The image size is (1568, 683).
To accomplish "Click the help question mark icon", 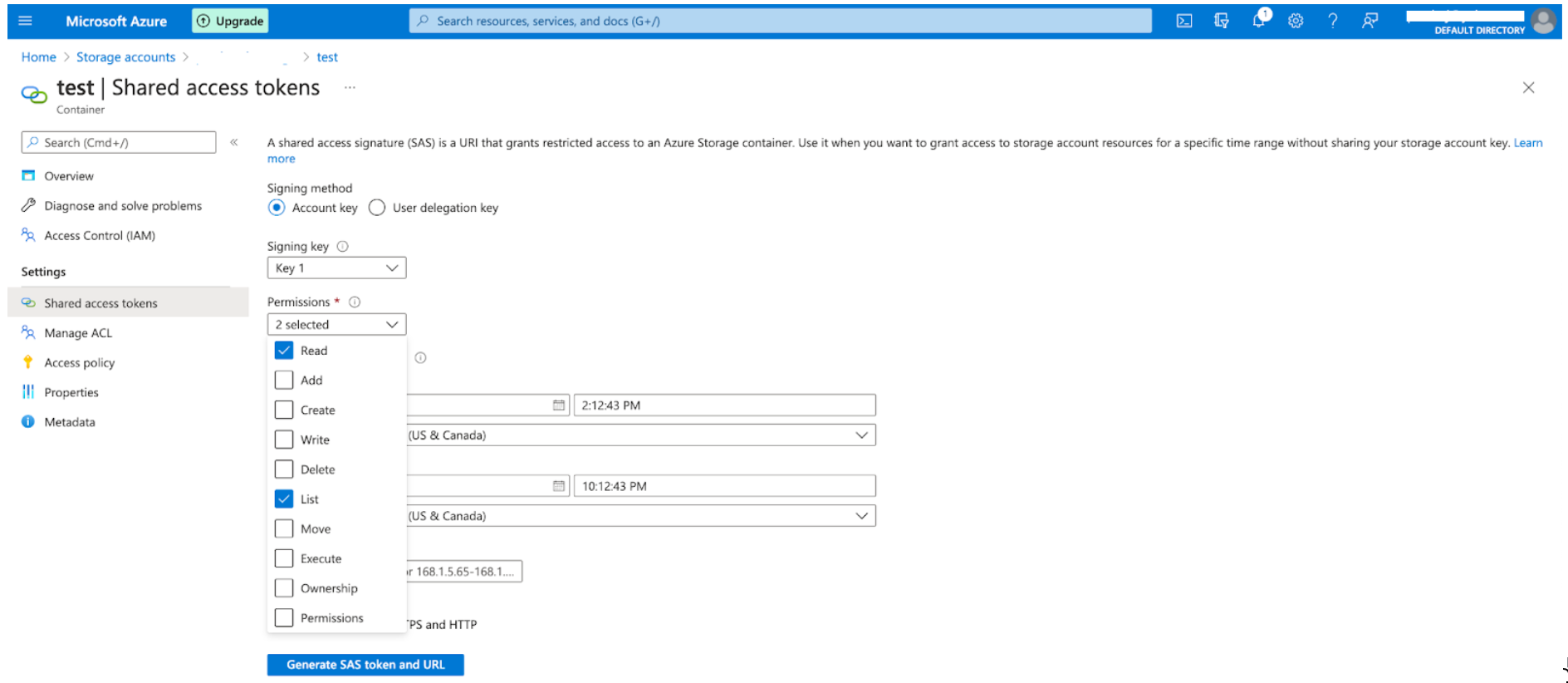I will pos(1332,22).
